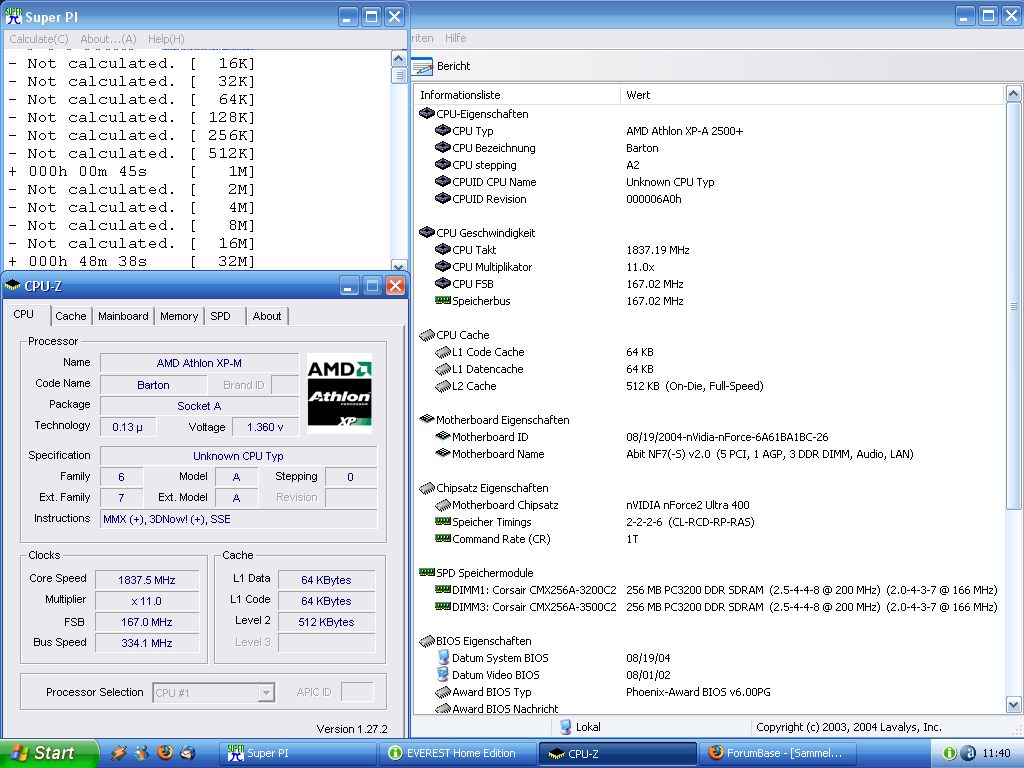Click the AMD Athlon XP logo in CPU-Z

click(x=340, y=393)
